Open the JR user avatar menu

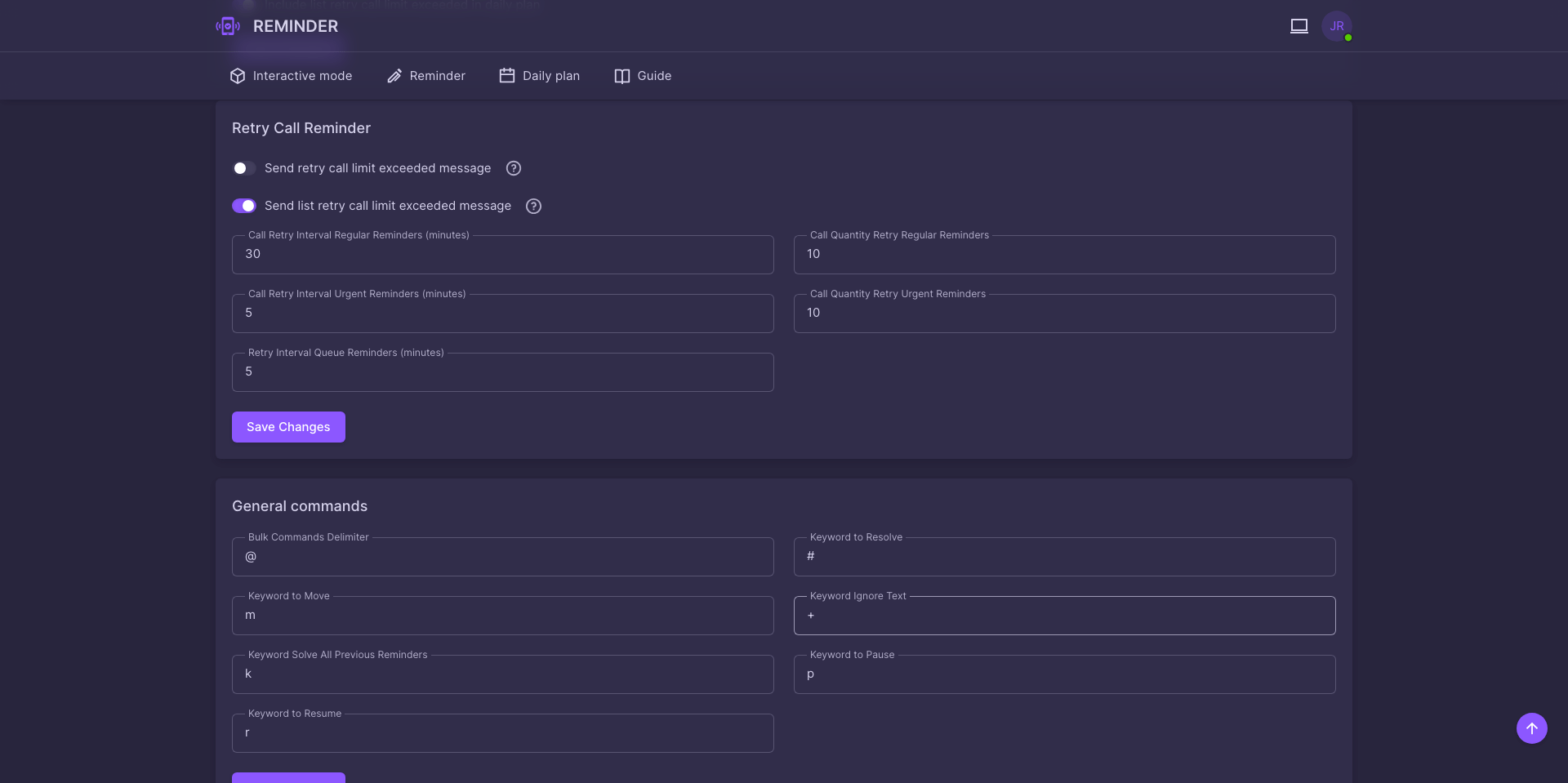coord(1337,26)
